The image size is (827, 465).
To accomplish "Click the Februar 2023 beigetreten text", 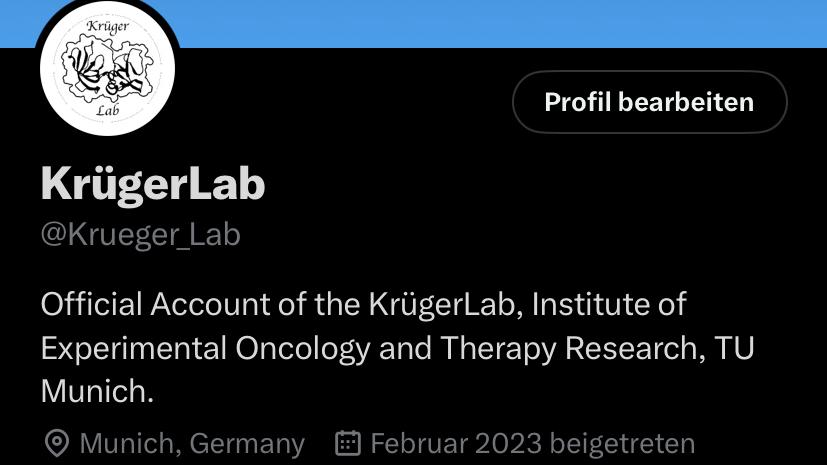I will [533, 443].
